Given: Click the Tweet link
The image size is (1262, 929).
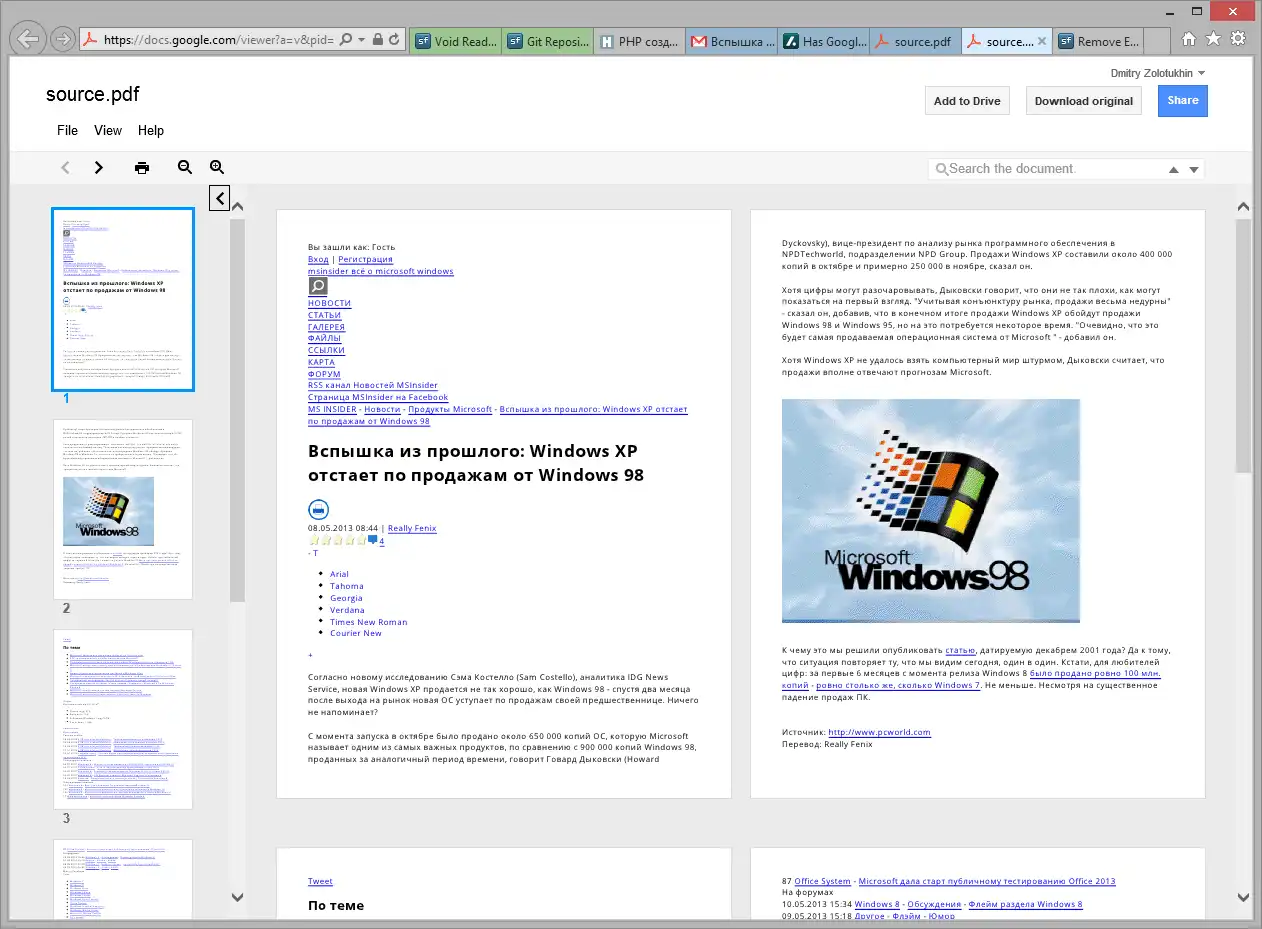Looking at the screenshot, I should (x=320, y=881).
